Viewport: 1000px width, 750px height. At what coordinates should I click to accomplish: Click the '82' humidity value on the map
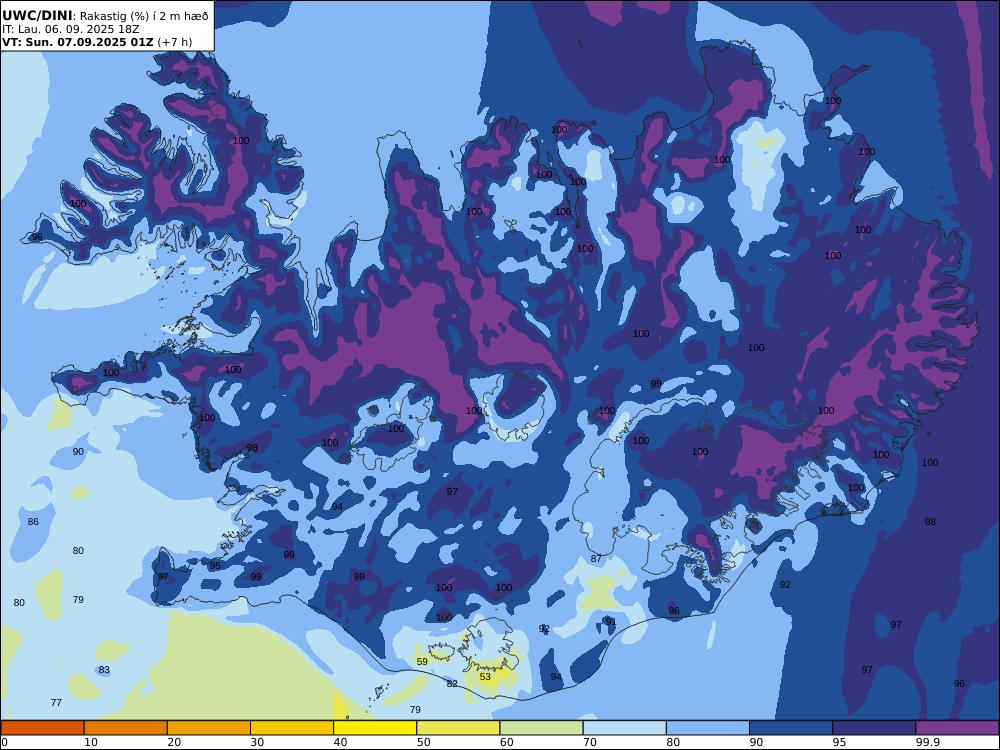(452, 683)
